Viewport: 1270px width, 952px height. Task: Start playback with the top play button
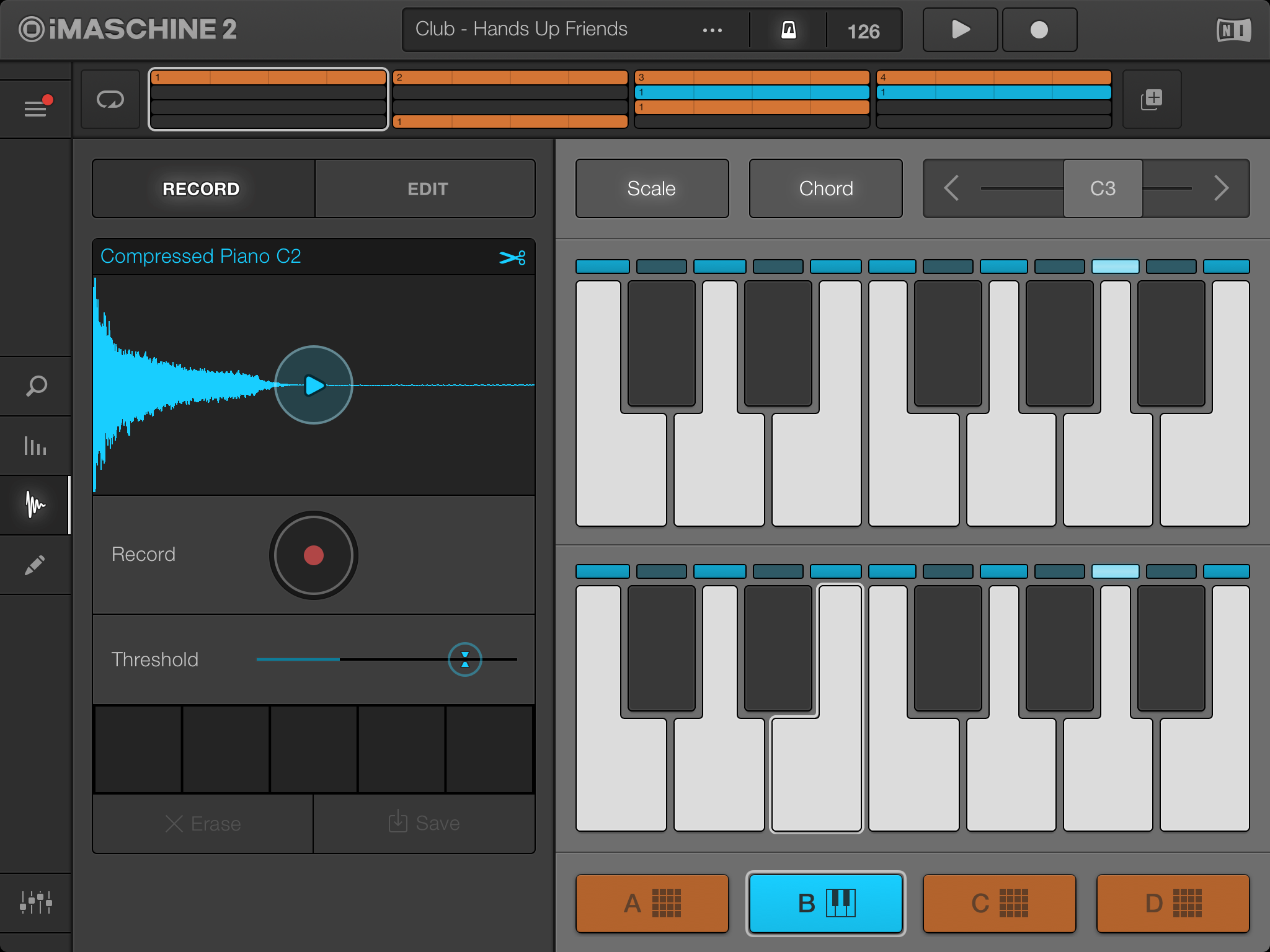point(961,30)
